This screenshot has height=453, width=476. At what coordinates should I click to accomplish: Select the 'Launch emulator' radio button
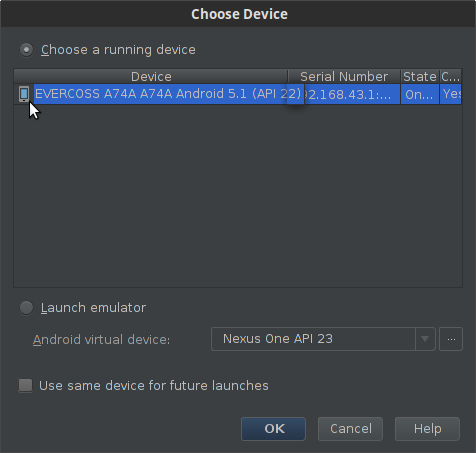pyautogui.click(x=26, y=308)
